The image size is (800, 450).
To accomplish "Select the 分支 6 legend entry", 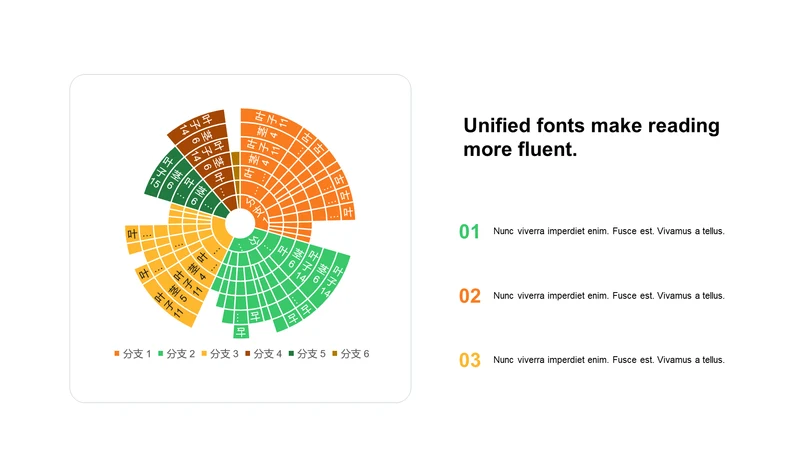I will tap(351, 354).
